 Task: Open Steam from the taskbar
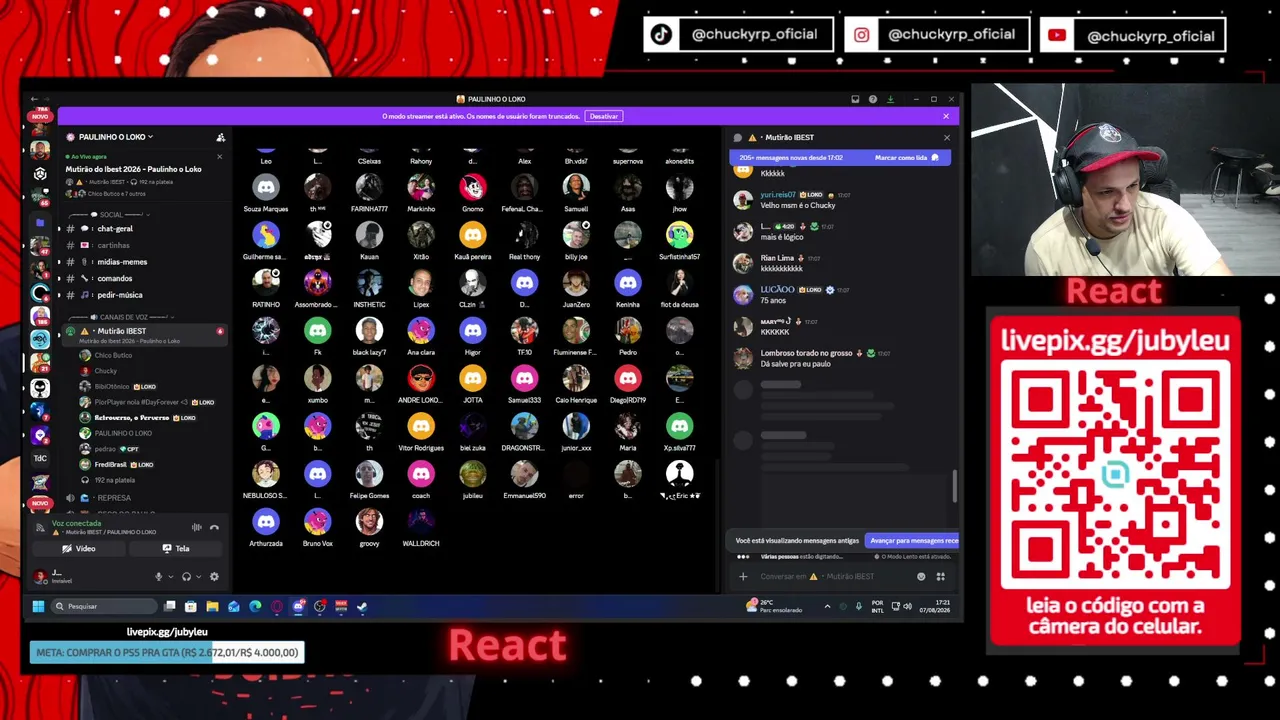click(x=362, y=606)
